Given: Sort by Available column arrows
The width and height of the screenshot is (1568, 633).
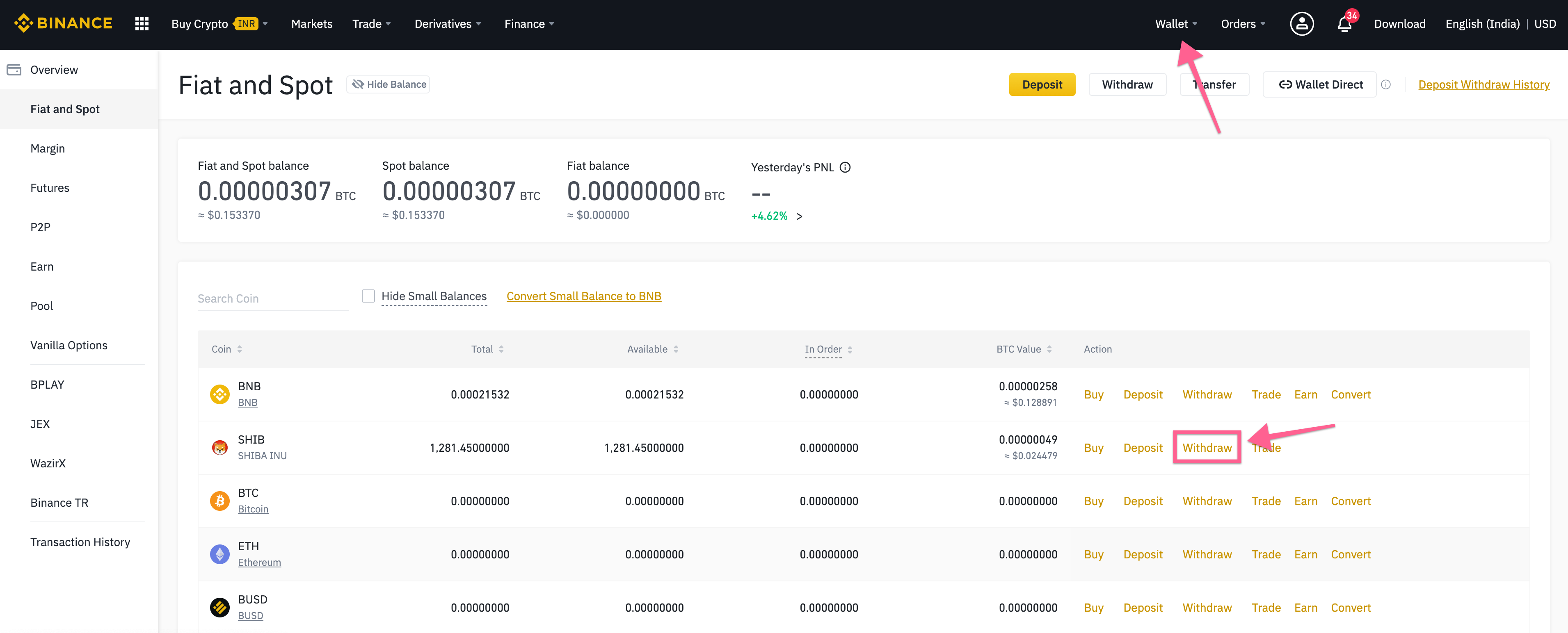Looking at the screenshot, I should (676, 349).
